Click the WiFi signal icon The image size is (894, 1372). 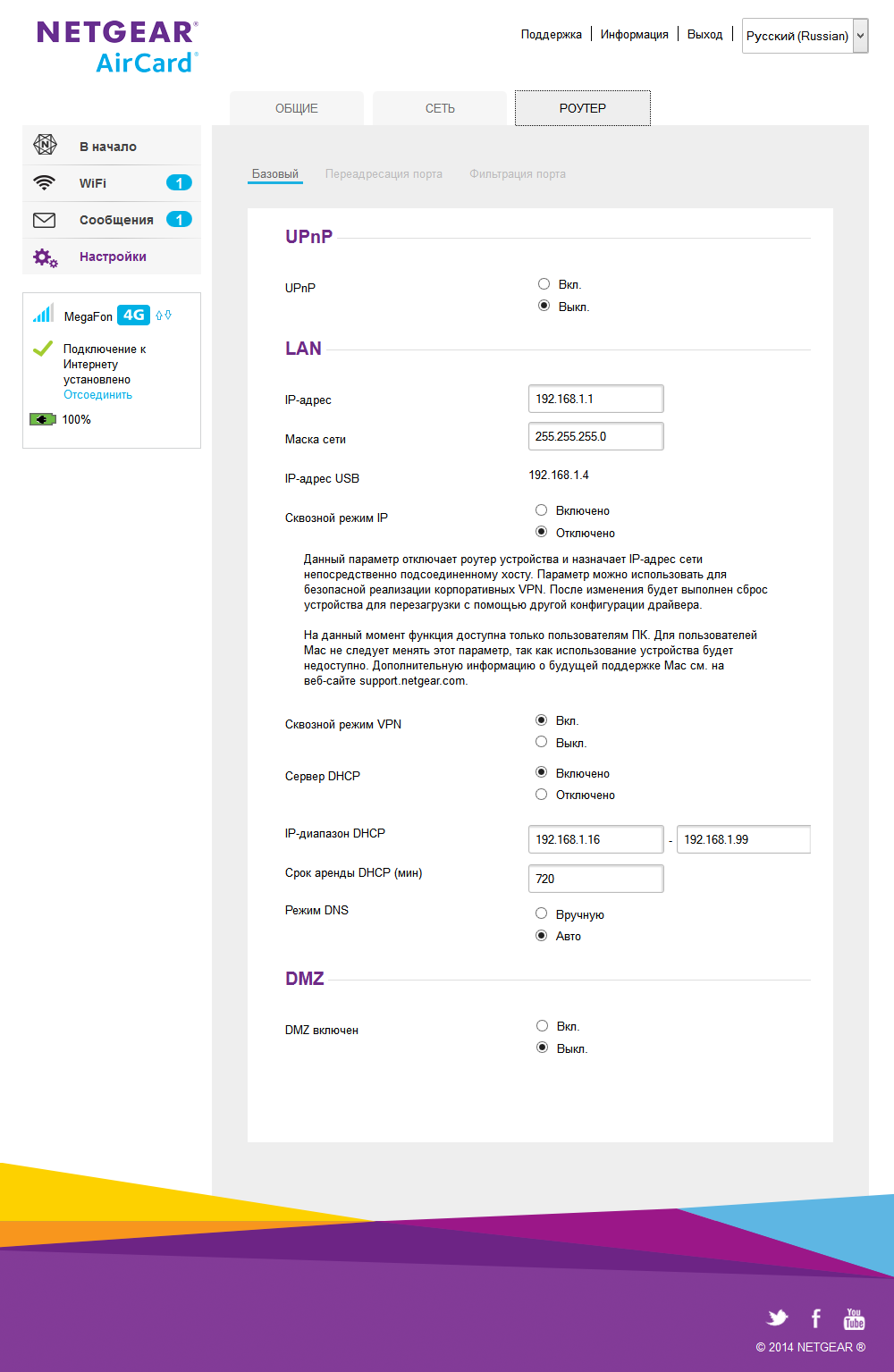click(x=44, y=182)
